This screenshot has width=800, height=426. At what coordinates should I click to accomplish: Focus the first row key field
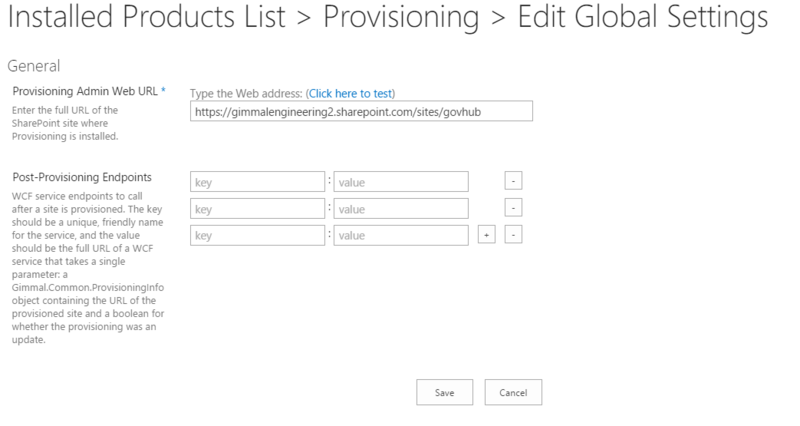[257, 181]
